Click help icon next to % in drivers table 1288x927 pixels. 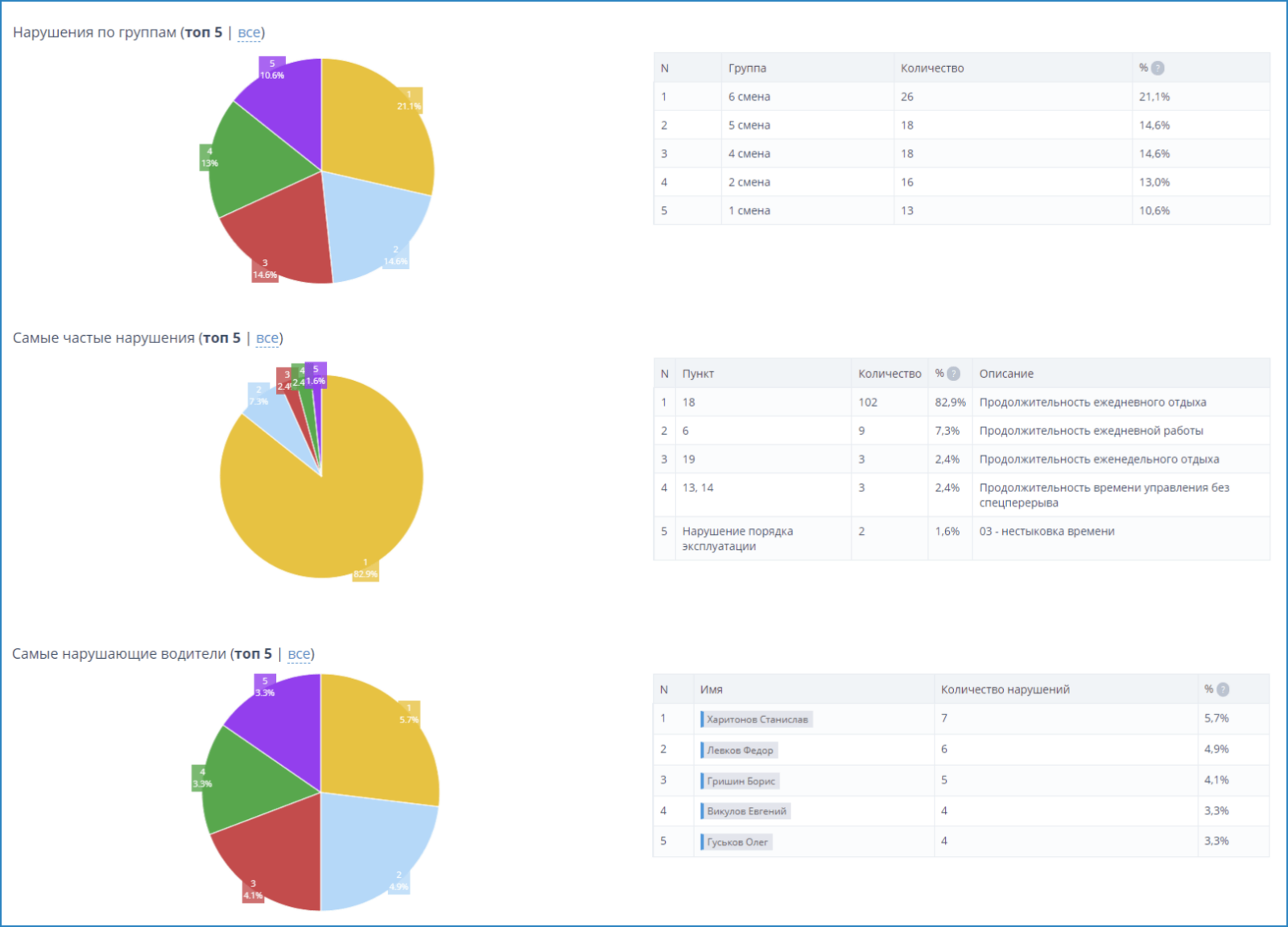click(1223, 689)
